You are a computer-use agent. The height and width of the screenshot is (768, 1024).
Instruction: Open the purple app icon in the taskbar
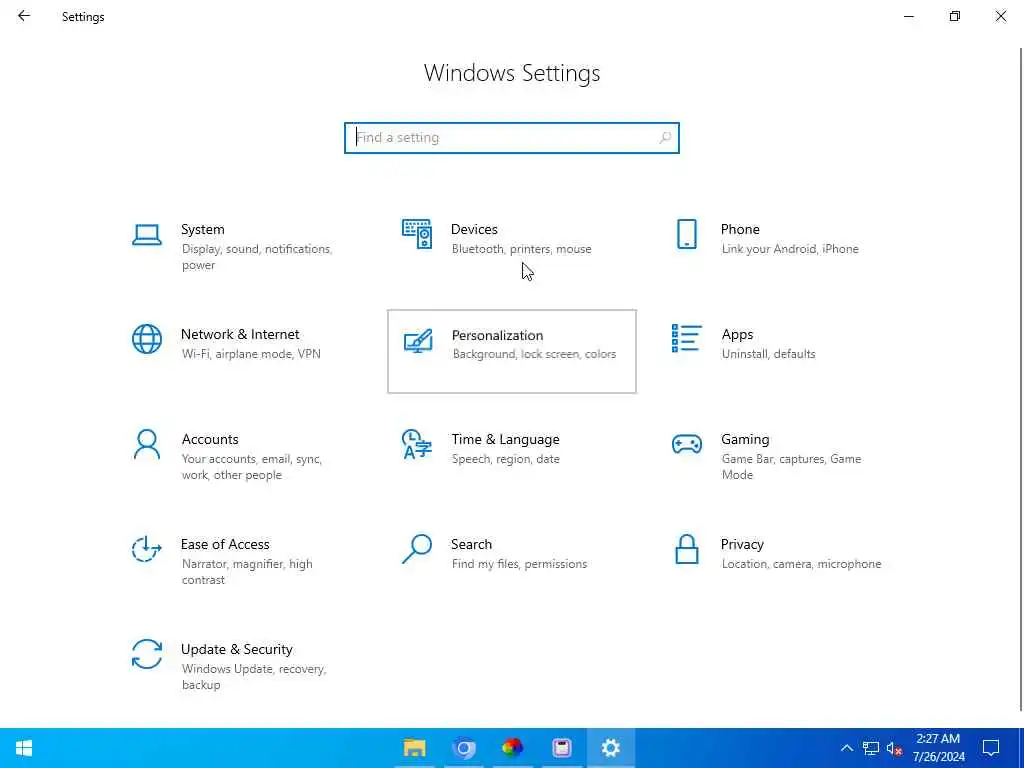click(562, 748)
